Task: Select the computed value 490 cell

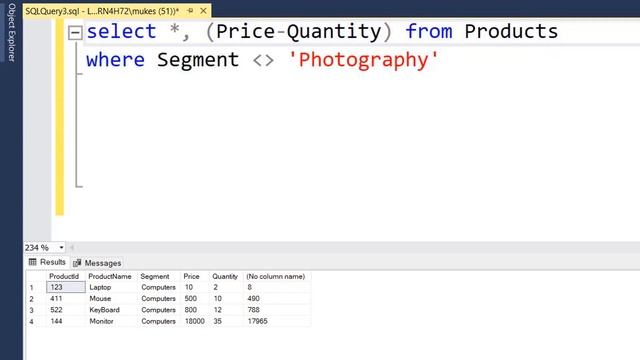Action: 278,299
